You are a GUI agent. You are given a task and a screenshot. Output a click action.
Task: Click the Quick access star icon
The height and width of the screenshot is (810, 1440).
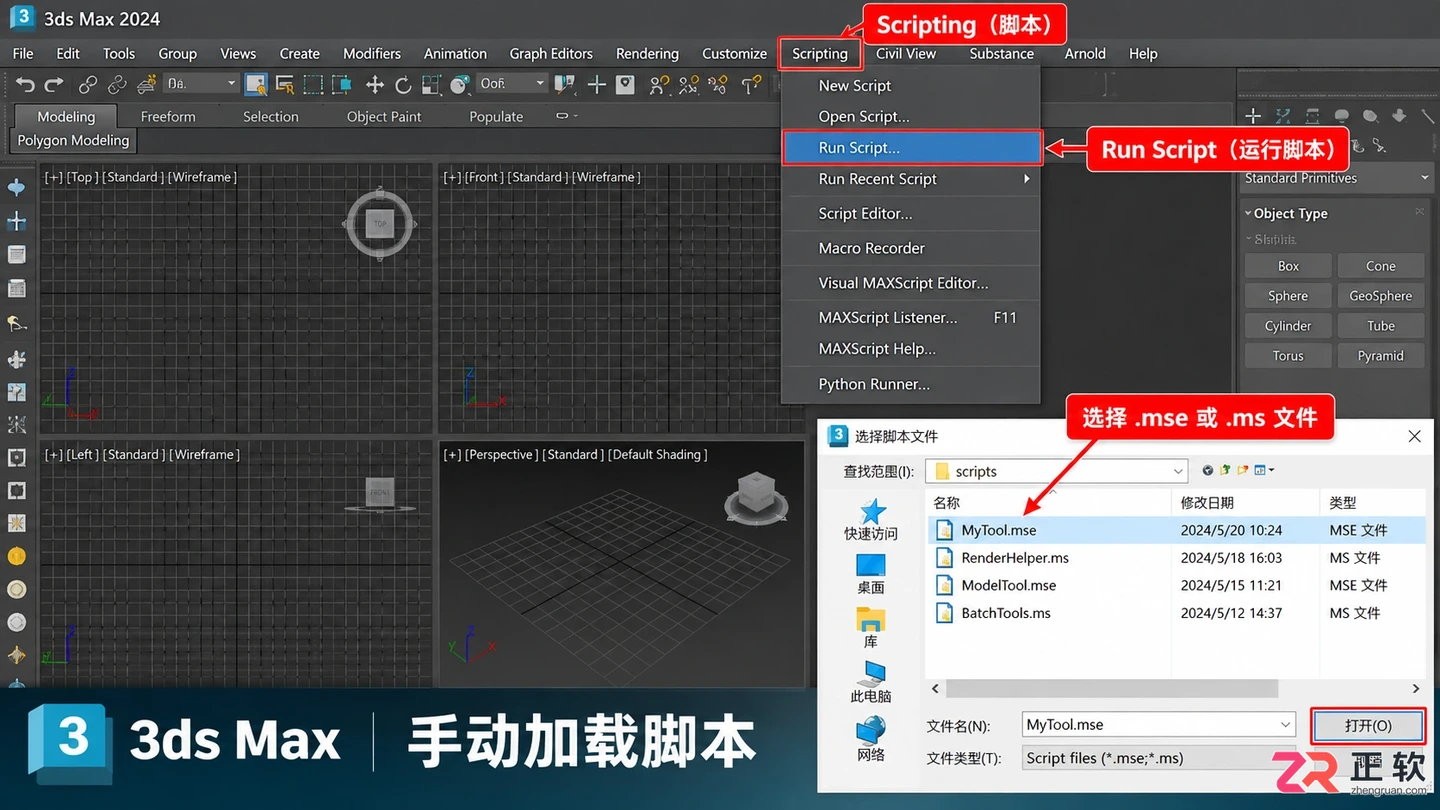pos(872,512)
